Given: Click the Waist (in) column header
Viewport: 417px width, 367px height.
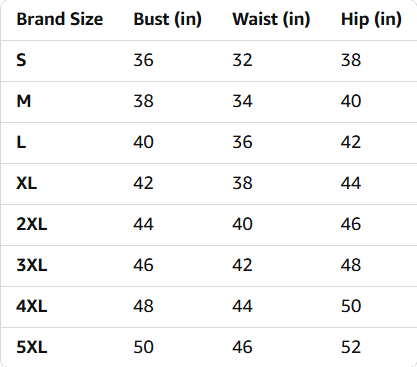Looking at the screenshot, I should click(x=271, y=19).
